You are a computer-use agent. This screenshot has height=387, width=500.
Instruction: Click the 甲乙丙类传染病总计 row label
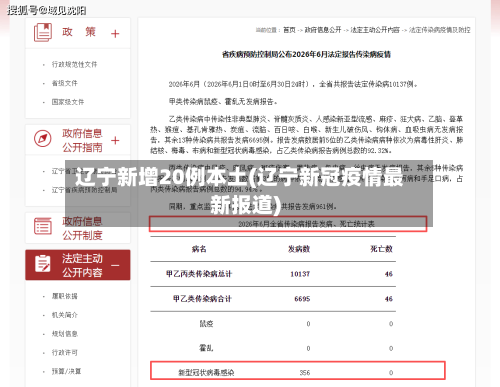tap(199, 274)
